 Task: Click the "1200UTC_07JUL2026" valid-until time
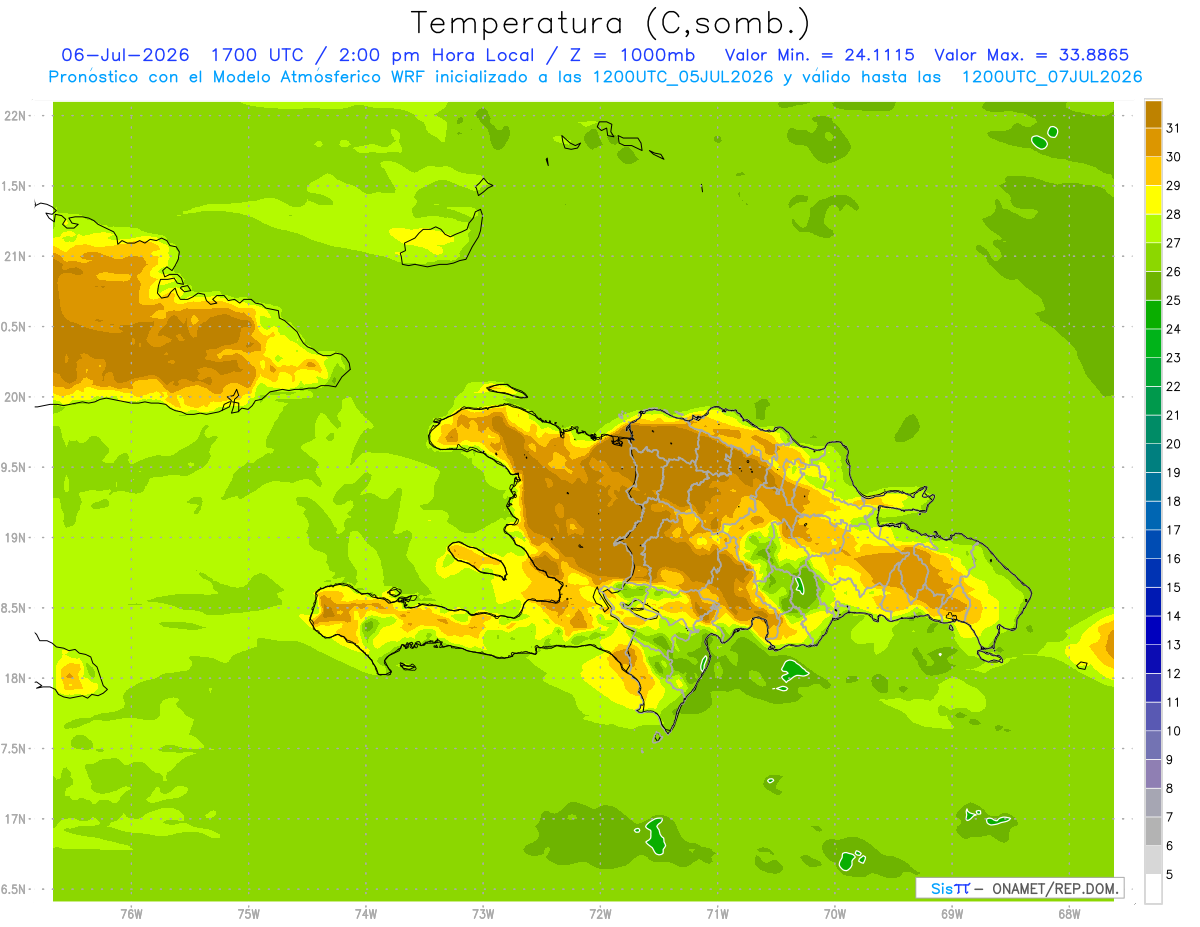[x=1052, y=77]
